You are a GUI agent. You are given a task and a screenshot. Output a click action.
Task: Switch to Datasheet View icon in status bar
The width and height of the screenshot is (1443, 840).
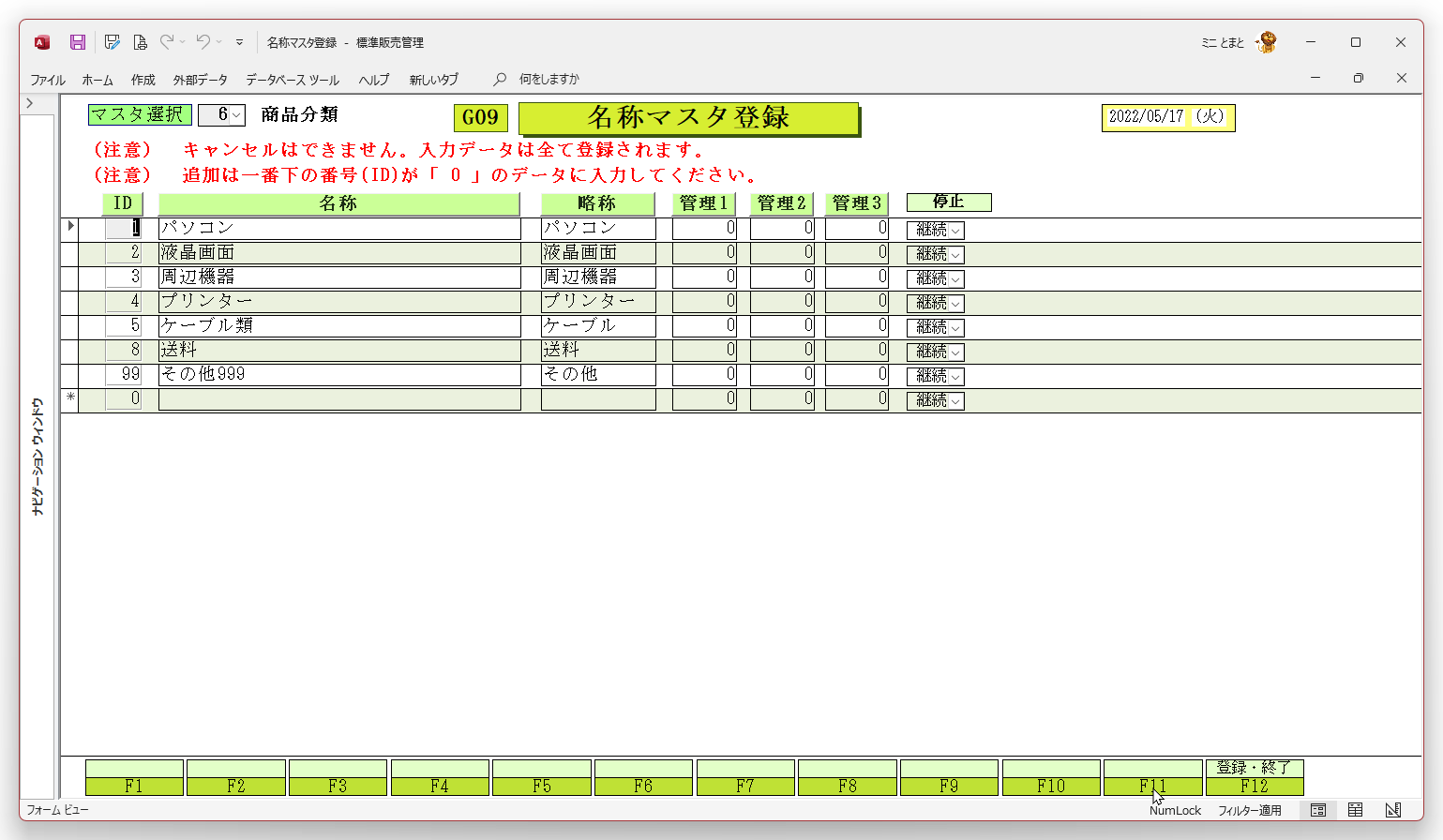pyautogui.click(x=1356, y=810)
